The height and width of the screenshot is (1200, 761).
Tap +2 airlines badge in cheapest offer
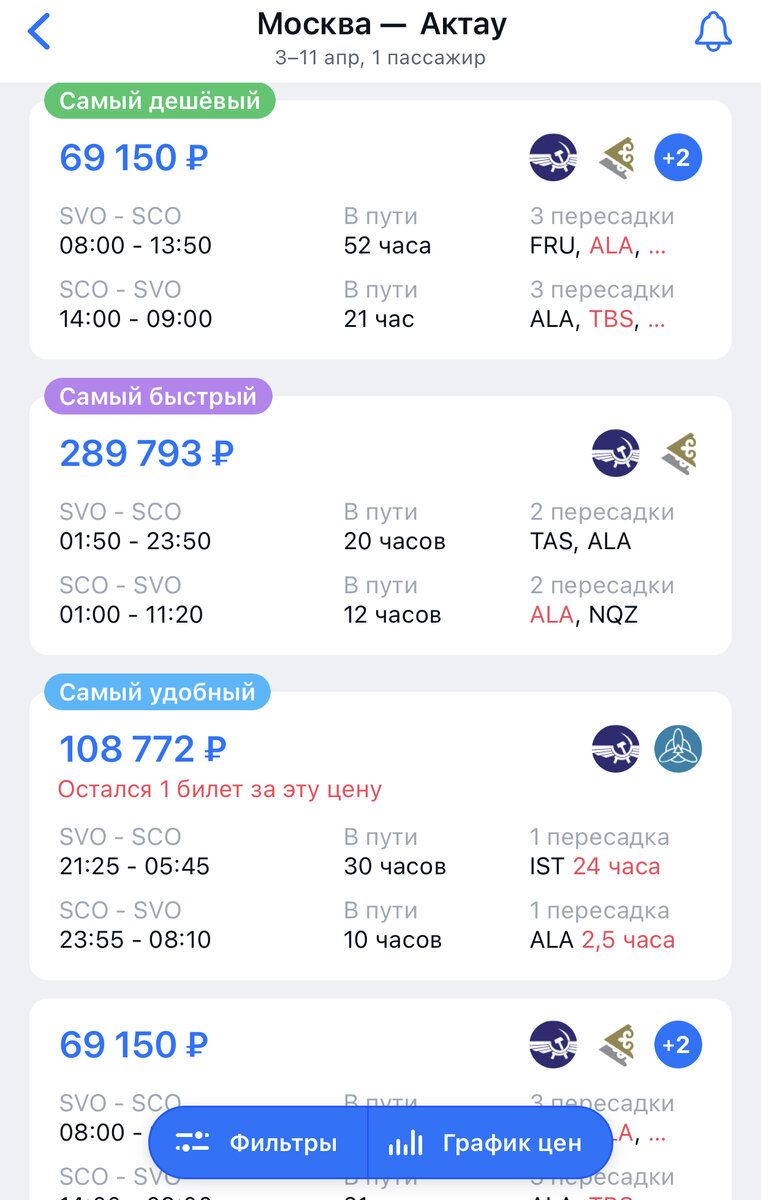(678, 158)
